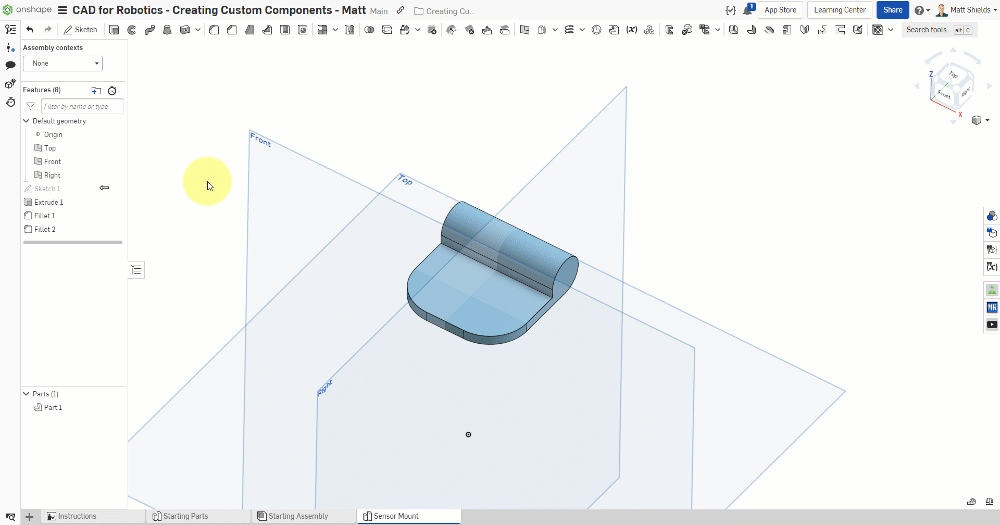The width and height of the screenshot is (1000, 525).
Task: Open the Assembly contexts None dropdown
Action: 63,63
